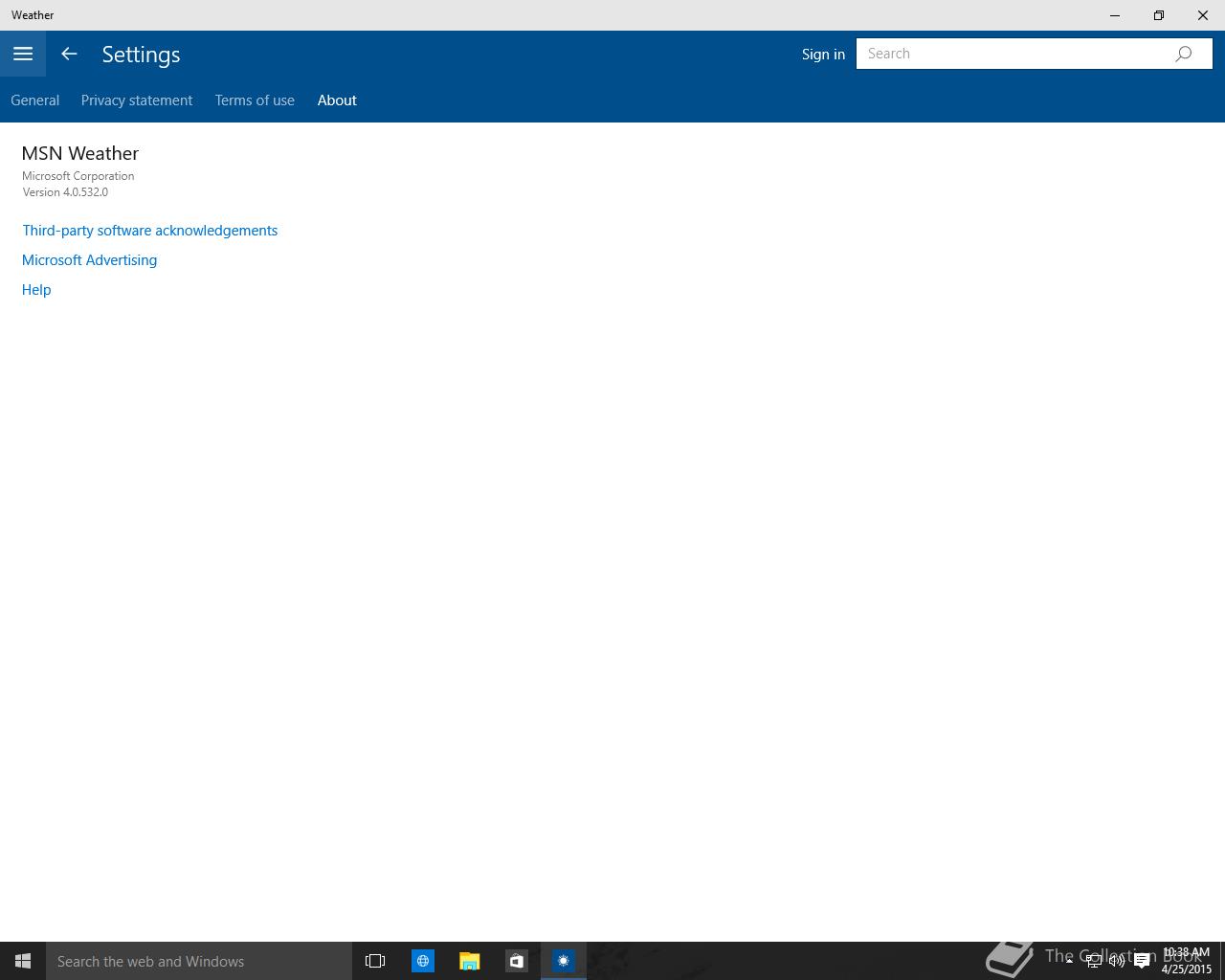Open File Explorer from the taskbar
Screen dimensions: 1225x980
pos(469,961)
